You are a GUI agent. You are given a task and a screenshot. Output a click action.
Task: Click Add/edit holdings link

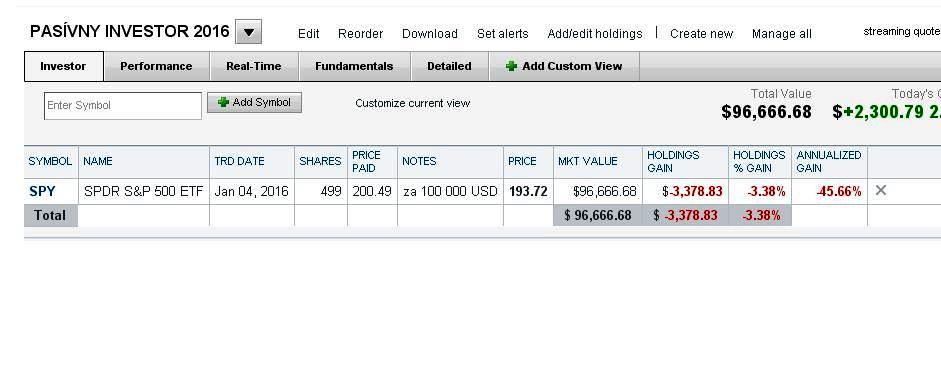click(595, 34)
